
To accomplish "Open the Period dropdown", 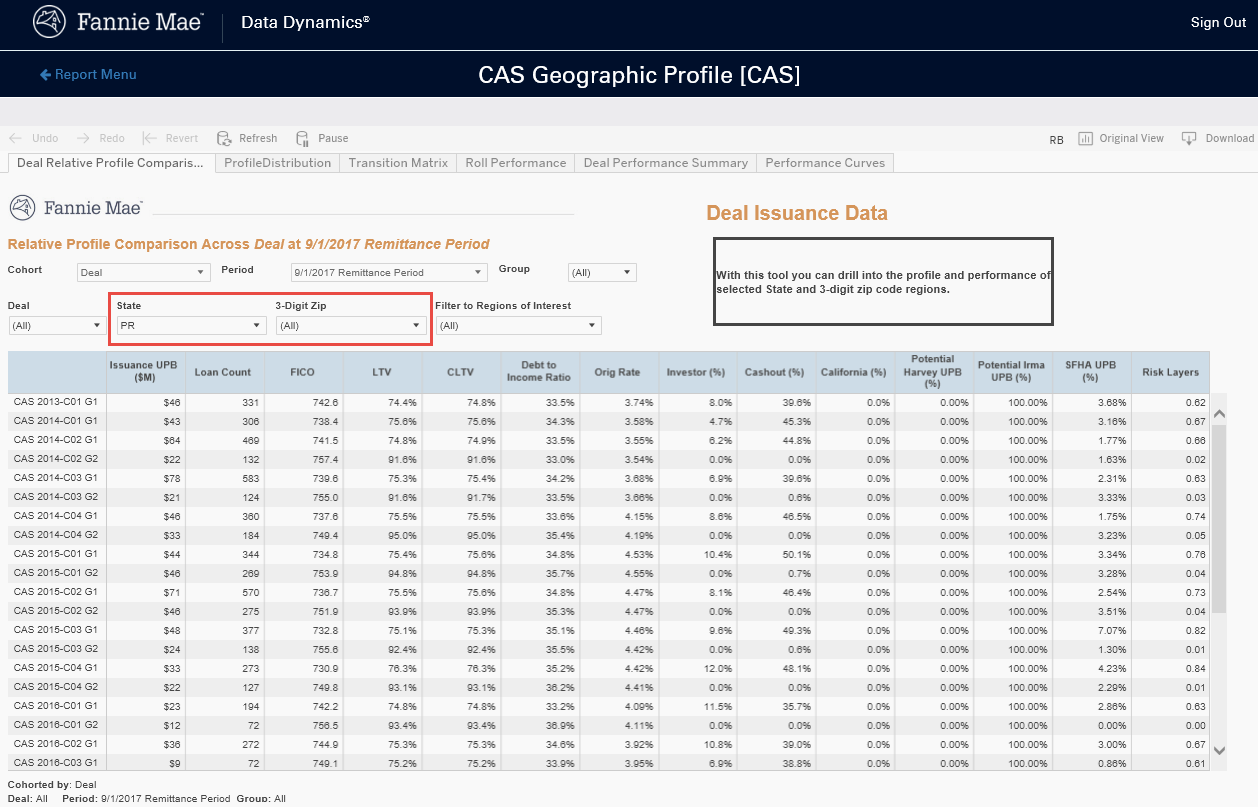I will pos(388,272).
